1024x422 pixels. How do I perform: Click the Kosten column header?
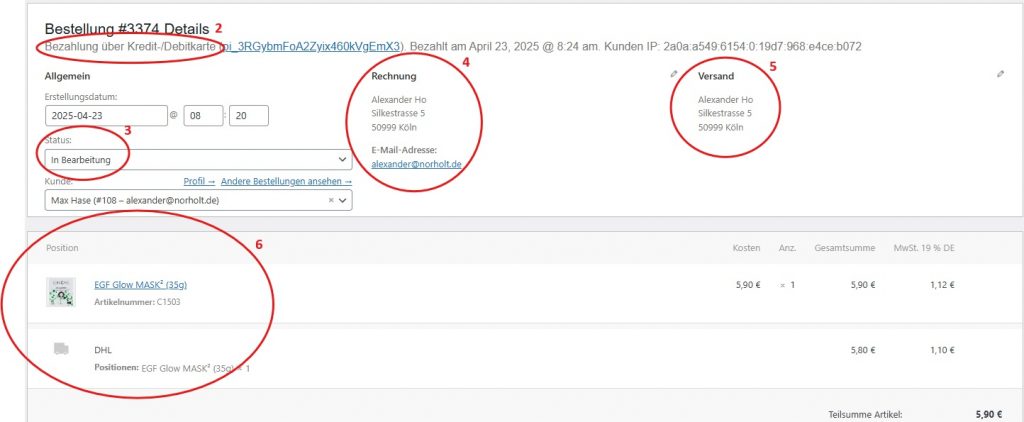click(746, 247)
